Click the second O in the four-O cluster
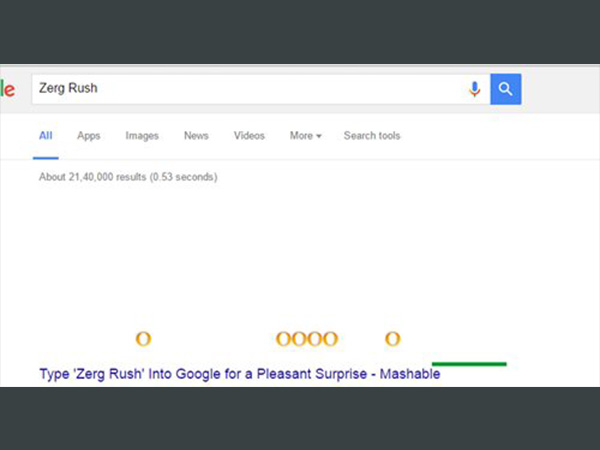Screen dimensions: 600x450 click(x=299, y=339)
